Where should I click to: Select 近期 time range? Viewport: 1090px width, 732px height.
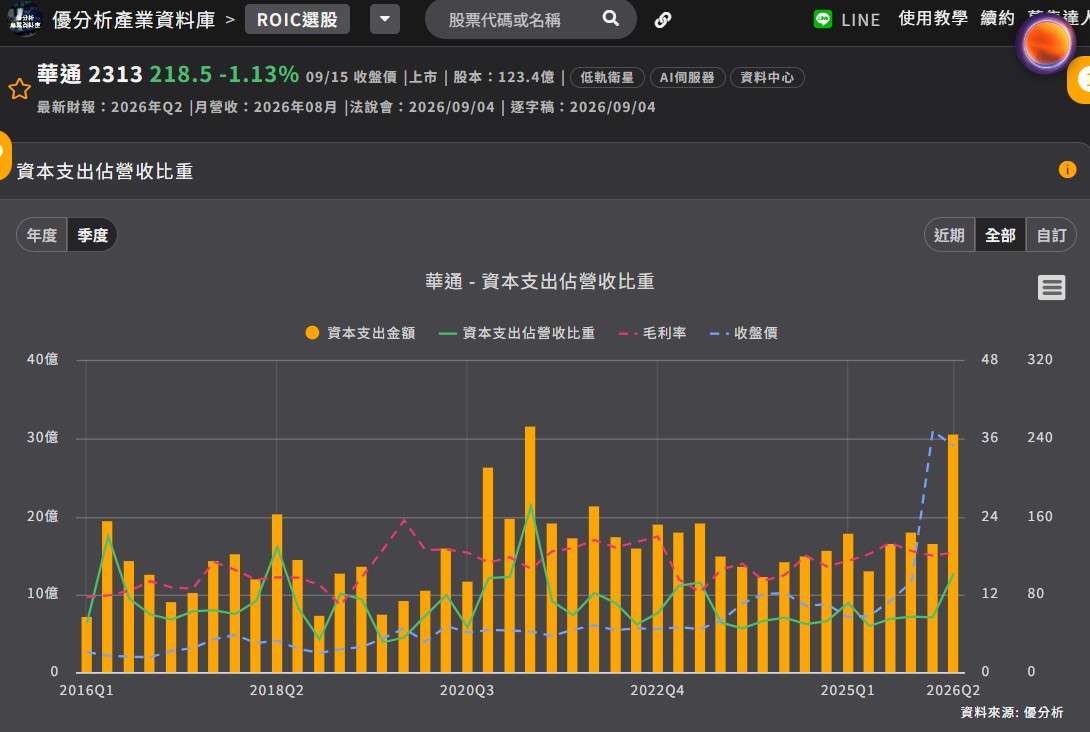click(950, 235)
